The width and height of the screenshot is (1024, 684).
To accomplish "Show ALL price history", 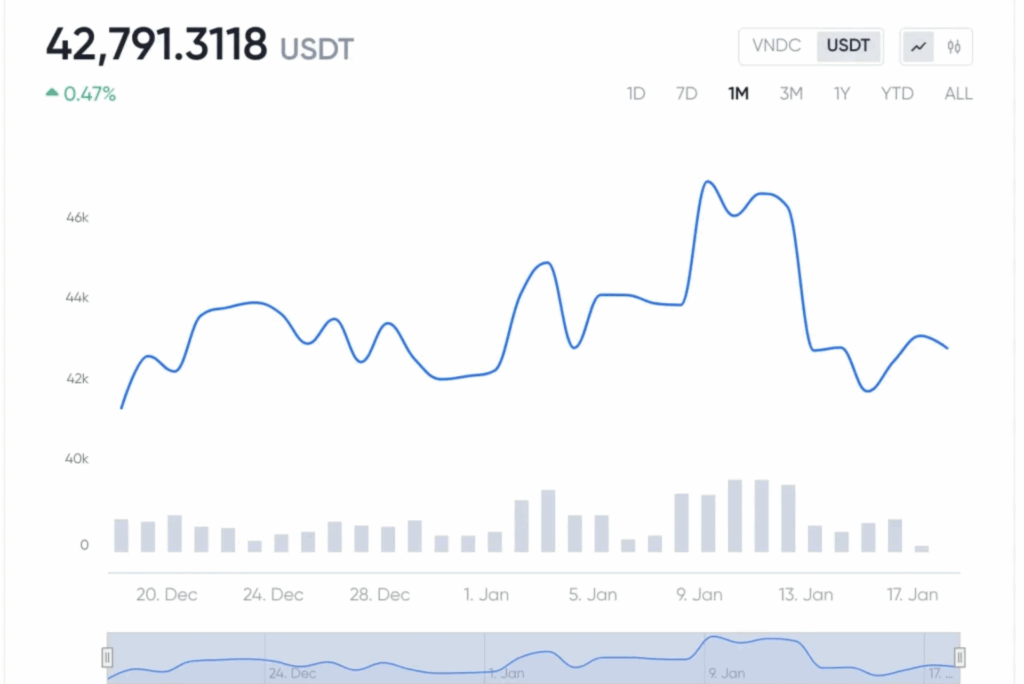I will (958, 94).
